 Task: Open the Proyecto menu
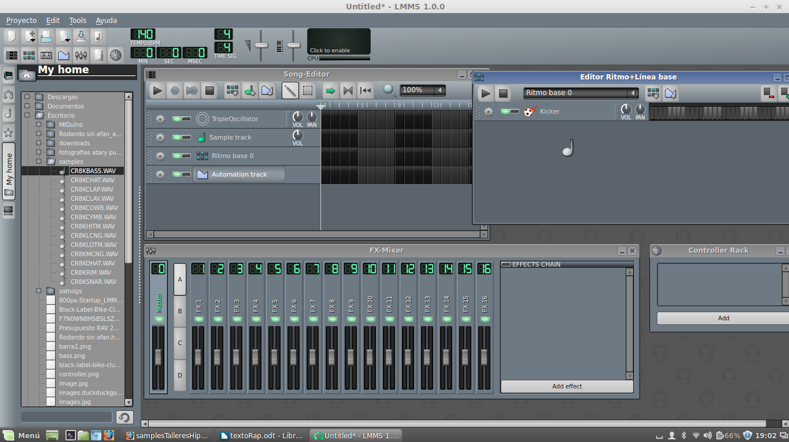(21, 21)
